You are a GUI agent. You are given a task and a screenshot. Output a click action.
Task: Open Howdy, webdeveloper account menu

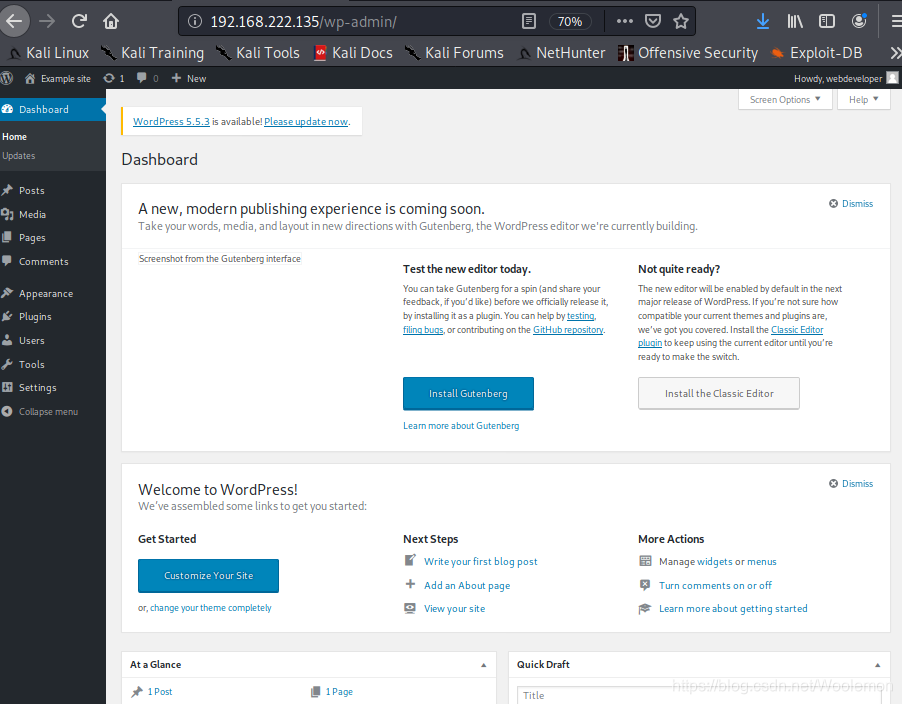[846, 78]
